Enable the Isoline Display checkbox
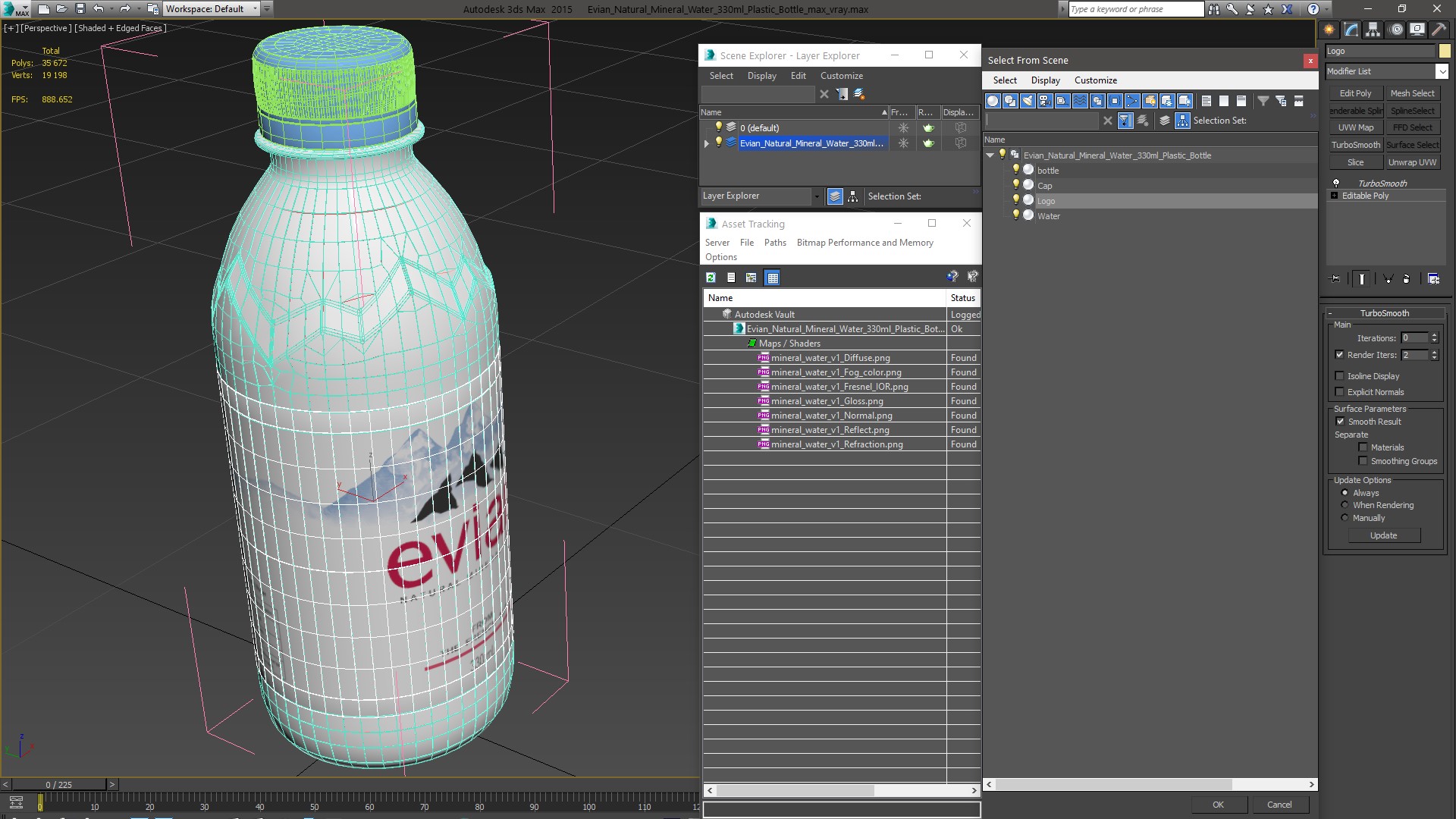The image size is (1456, 819). point(1339,375)
